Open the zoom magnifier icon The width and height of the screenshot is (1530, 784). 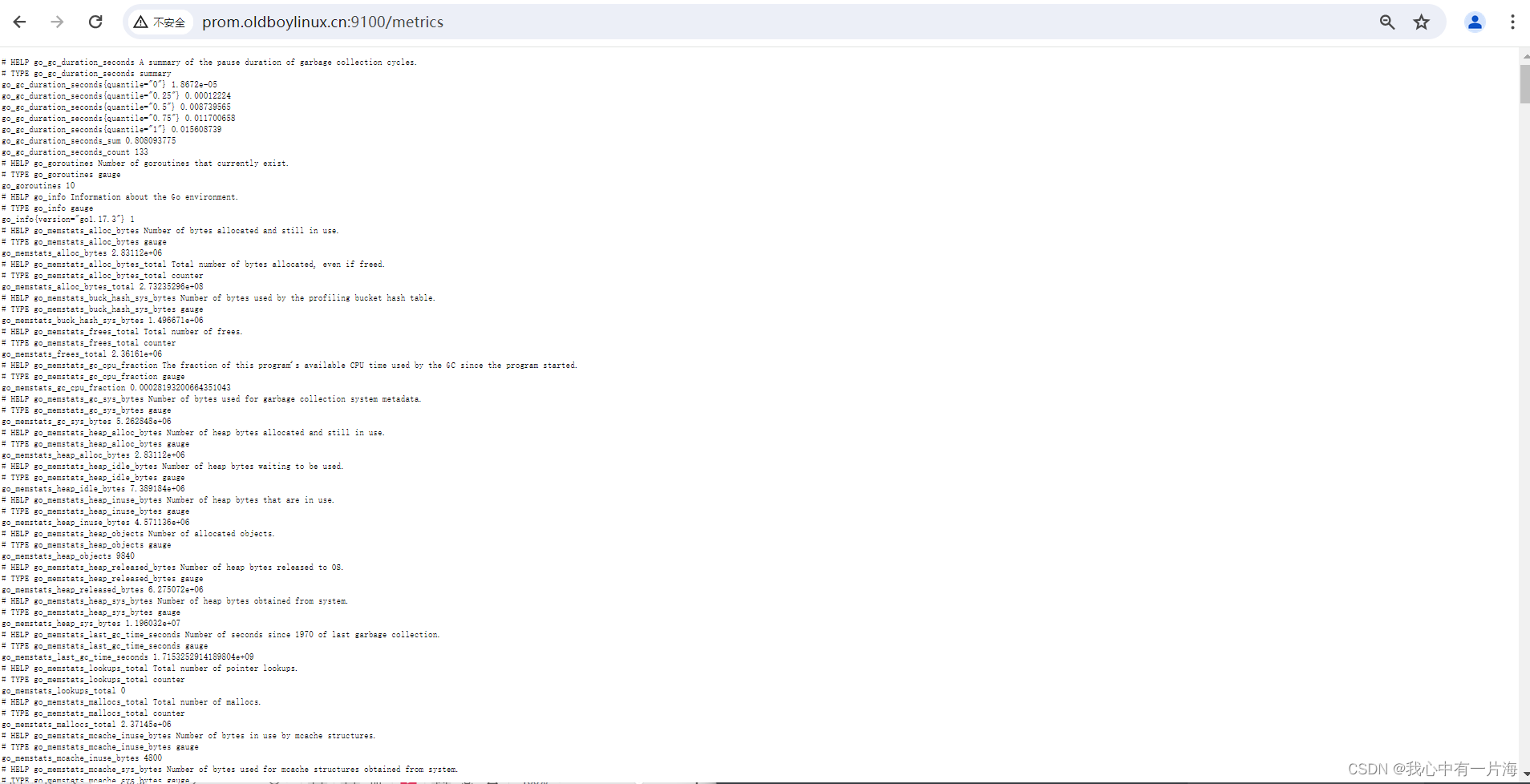tap(1387, 22)
